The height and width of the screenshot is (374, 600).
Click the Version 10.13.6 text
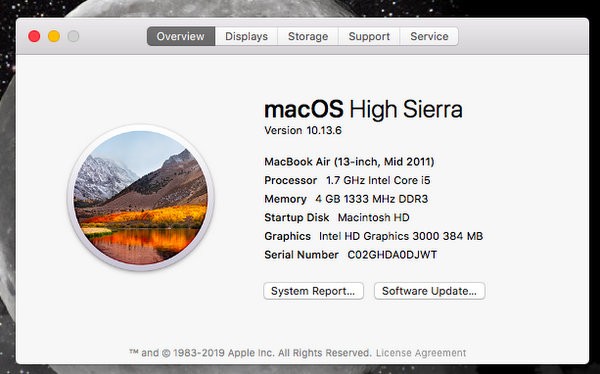coord(303,131)
